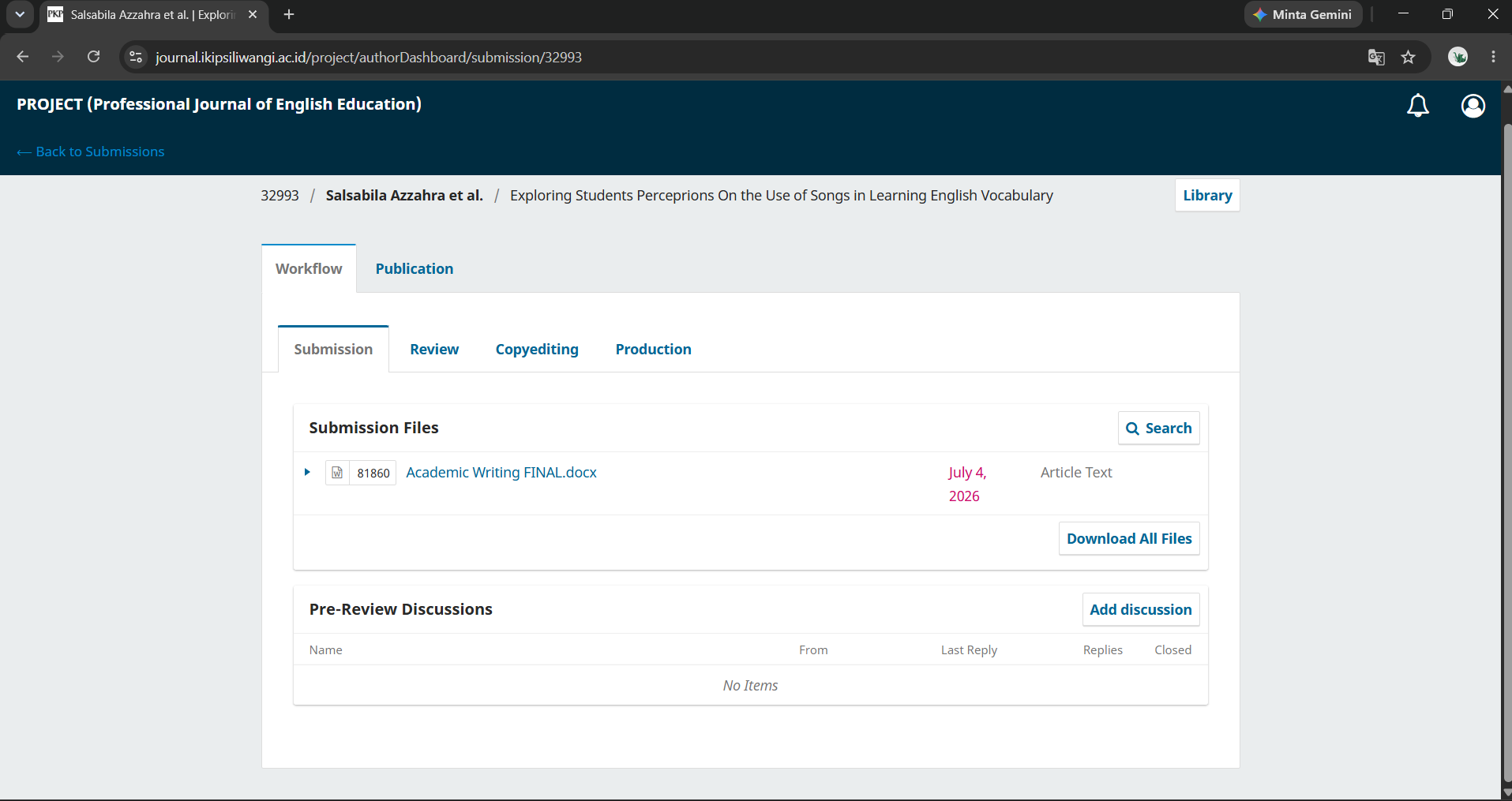1512x801 pixels.
Task: Click the Replies column header
Action: click(1102, 649)
